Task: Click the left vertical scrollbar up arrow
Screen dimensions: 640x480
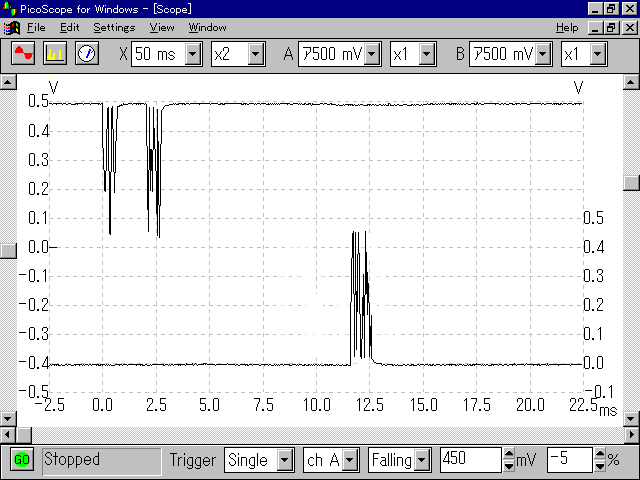Action: coord(8,82)
